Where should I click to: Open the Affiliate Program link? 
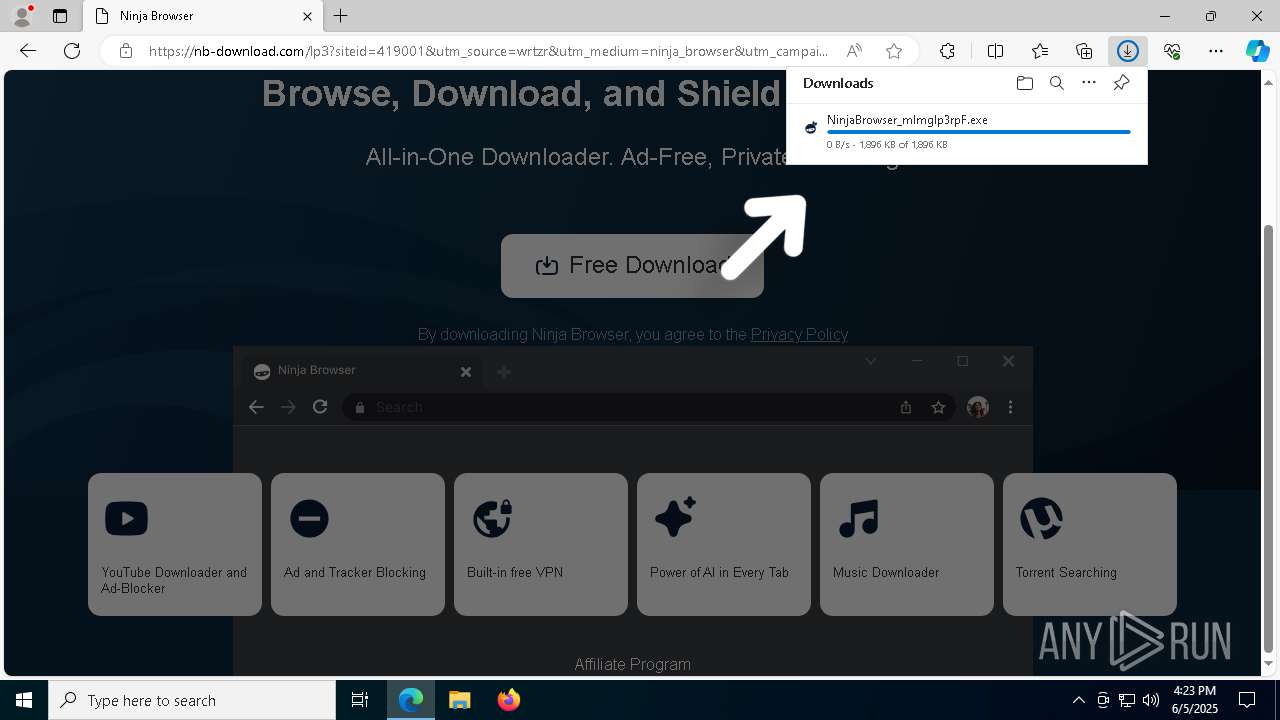pos(632,664)
